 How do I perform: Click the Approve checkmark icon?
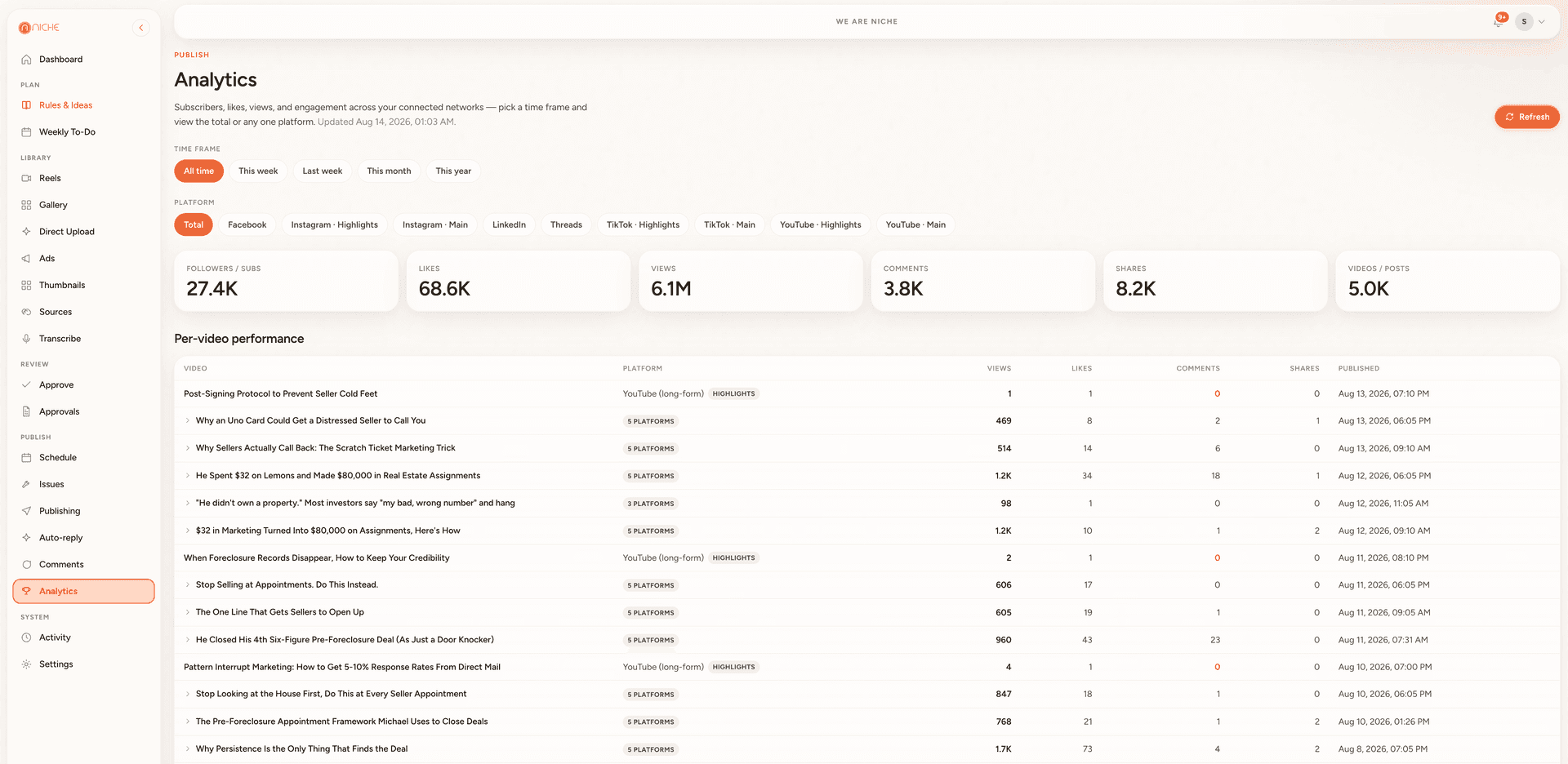26,385
